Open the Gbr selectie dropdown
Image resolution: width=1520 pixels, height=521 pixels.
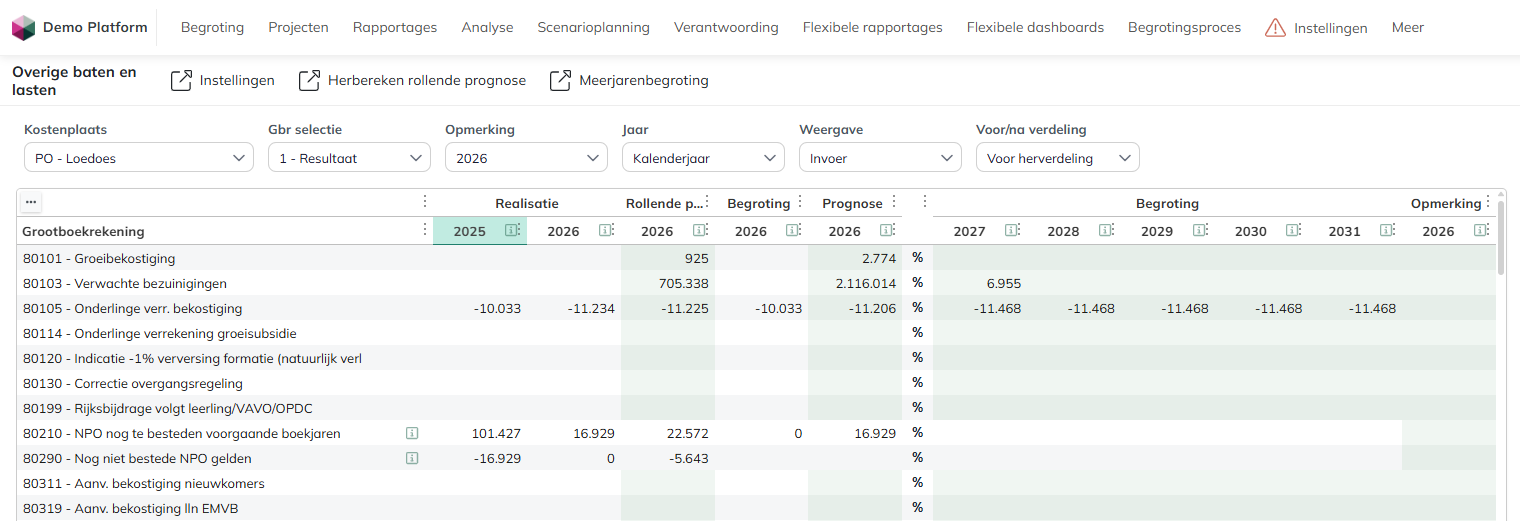click(x=349, y=158)
